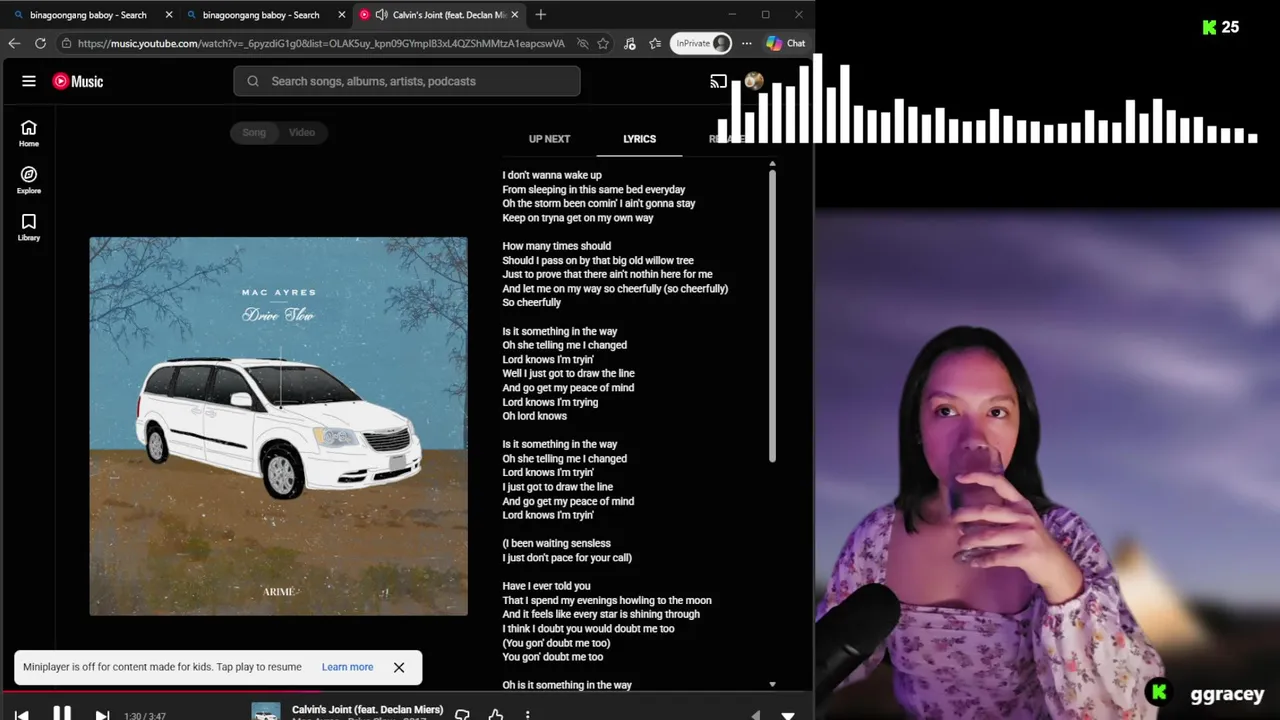Click the Kick logo next to ggracey
Image resolution: width=1280 pixels, height=720 pixels.
1159,692
